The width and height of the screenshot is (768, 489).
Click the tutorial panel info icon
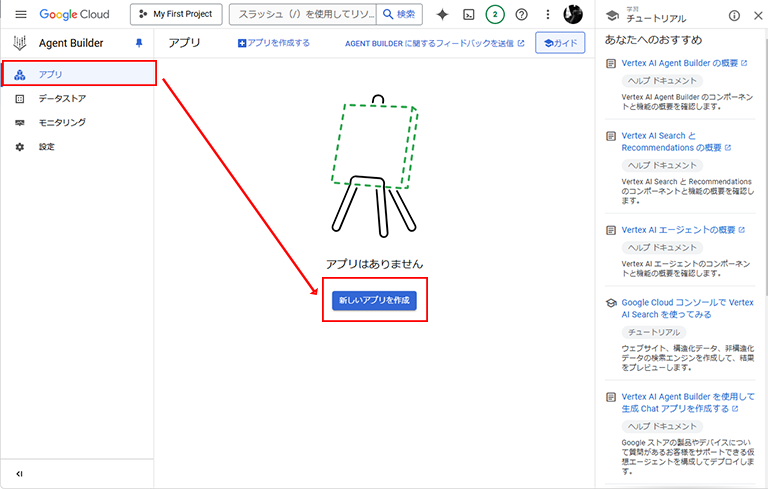(734, 16)
